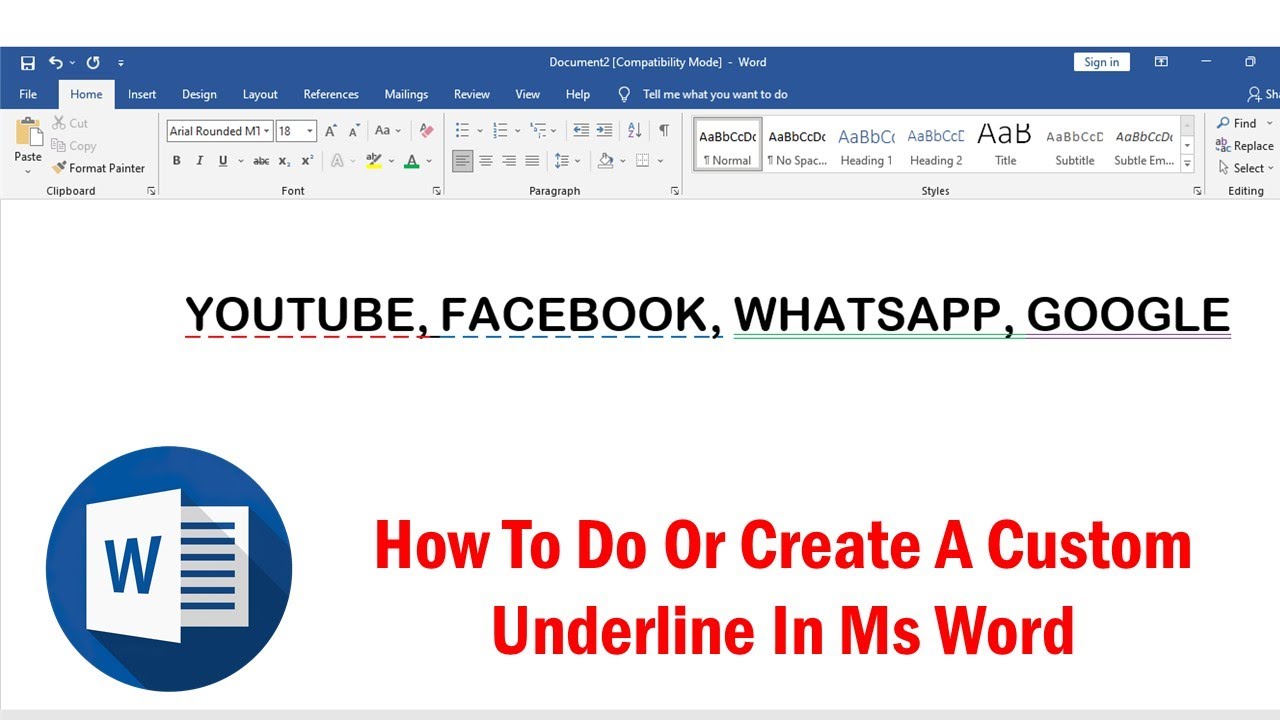The image size is (1280, 720).
Task: Open highlight color dropdown arrow
Action: 391,161
